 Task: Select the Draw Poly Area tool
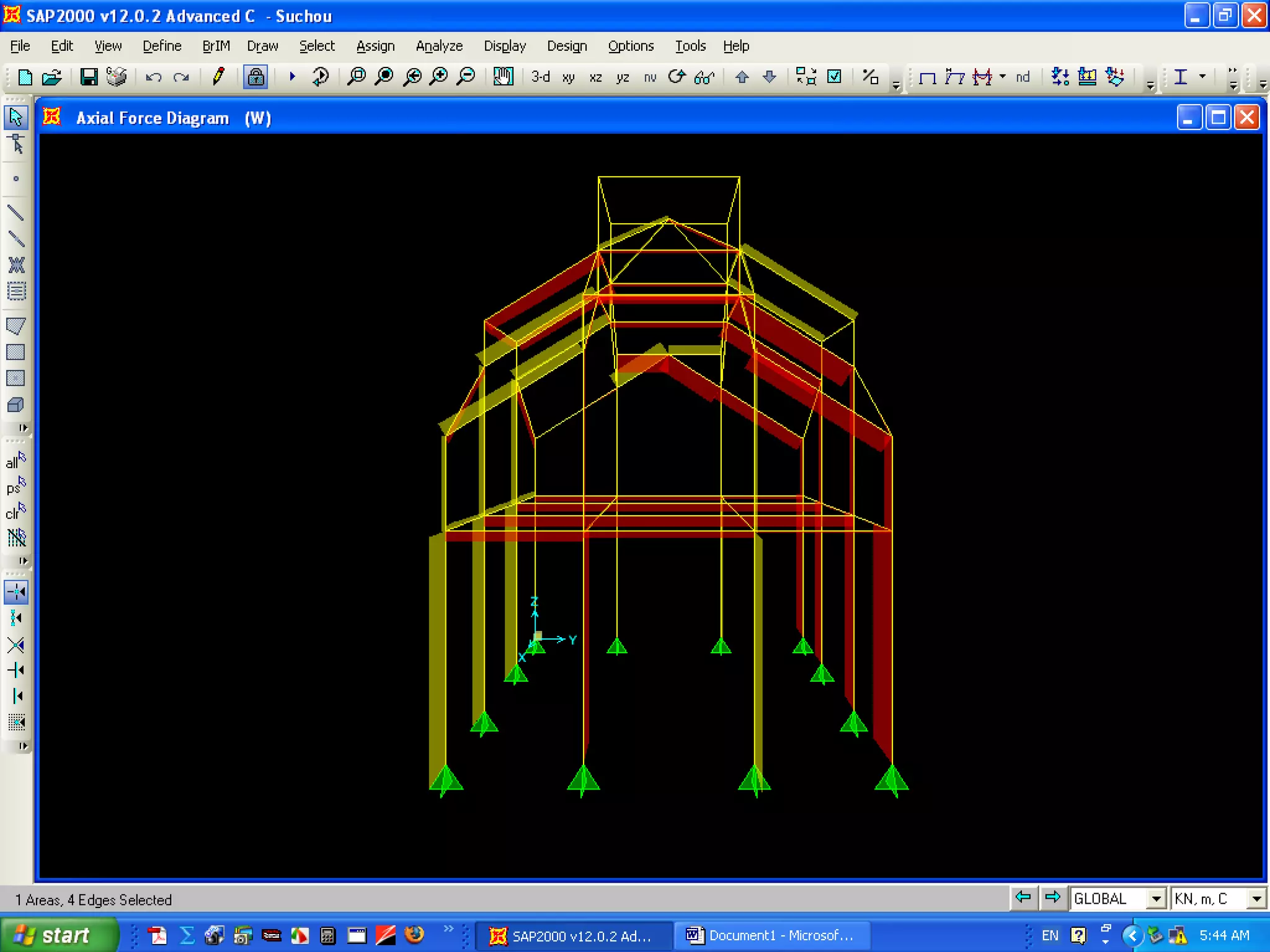tap(16, 326)
